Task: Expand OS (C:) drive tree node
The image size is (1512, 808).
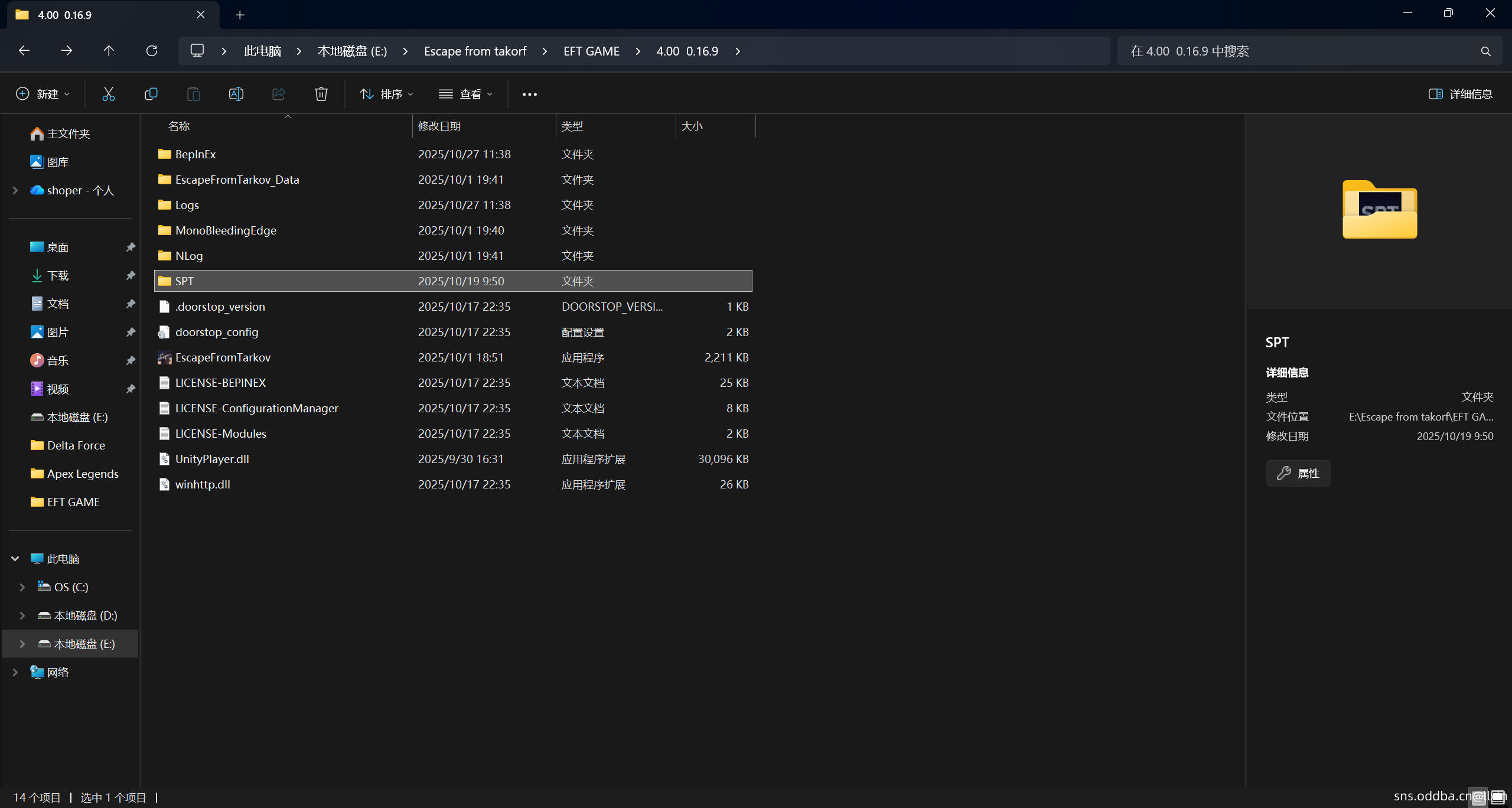Action: tap(22, 587)
